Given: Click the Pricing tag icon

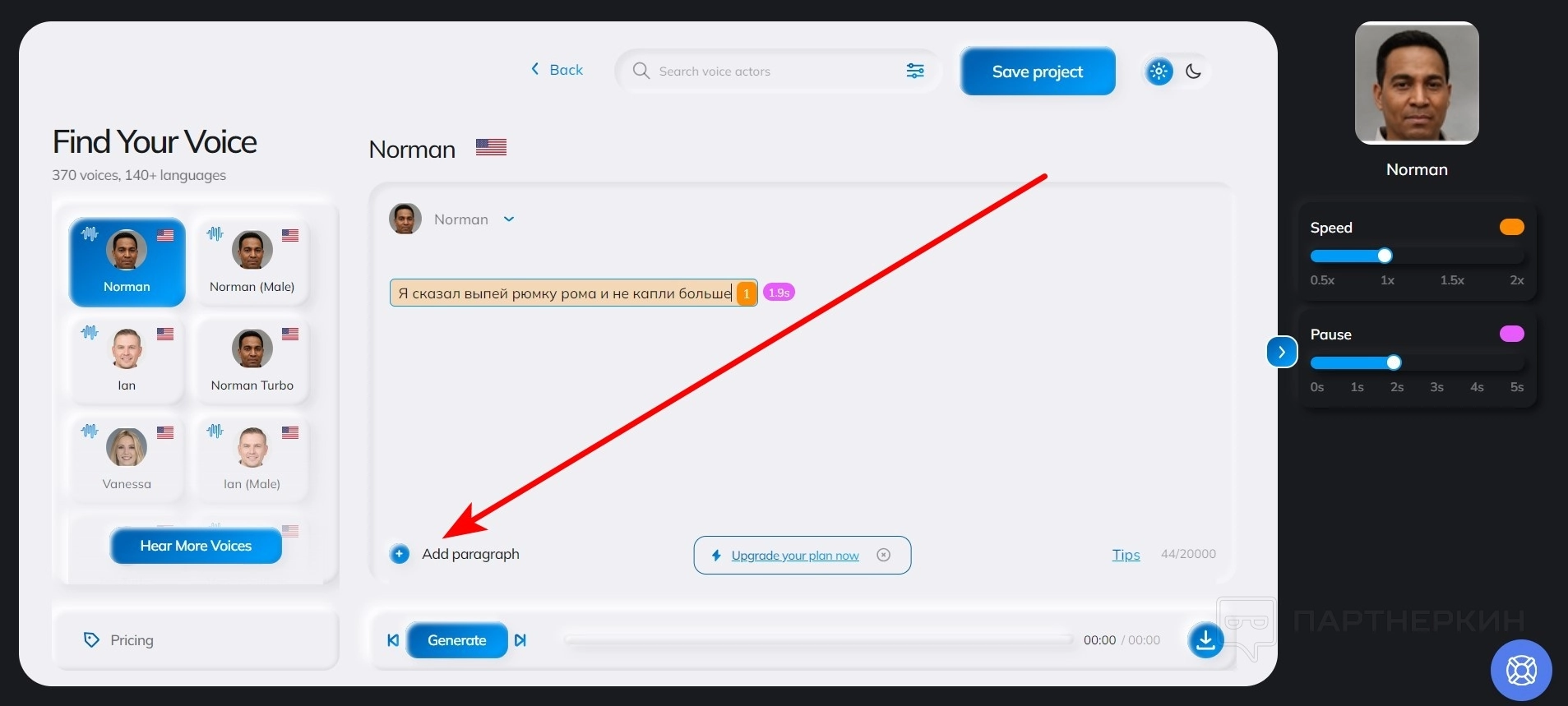Looking at the screenshot, I should point(91,639).
